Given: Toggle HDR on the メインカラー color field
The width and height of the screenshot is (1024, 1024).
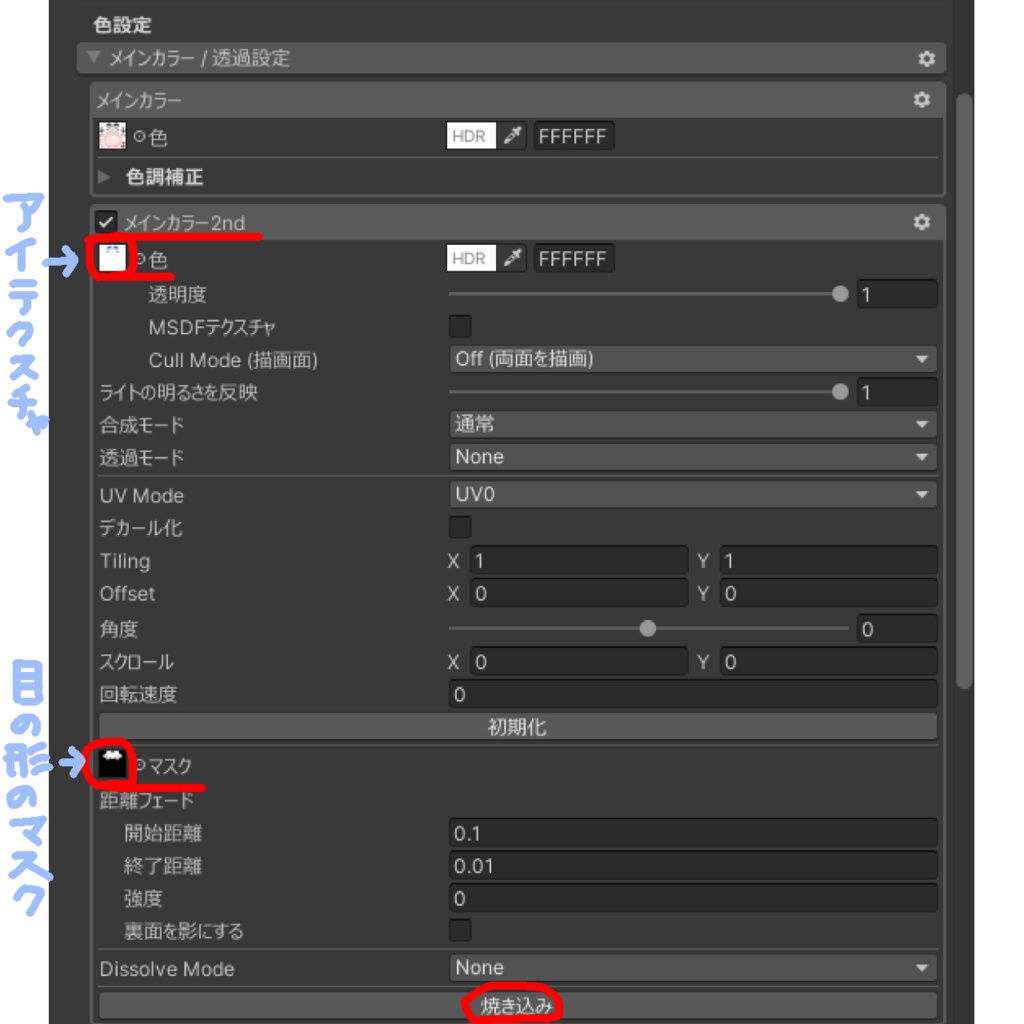Looking at the screenshot, I should 472,135.
